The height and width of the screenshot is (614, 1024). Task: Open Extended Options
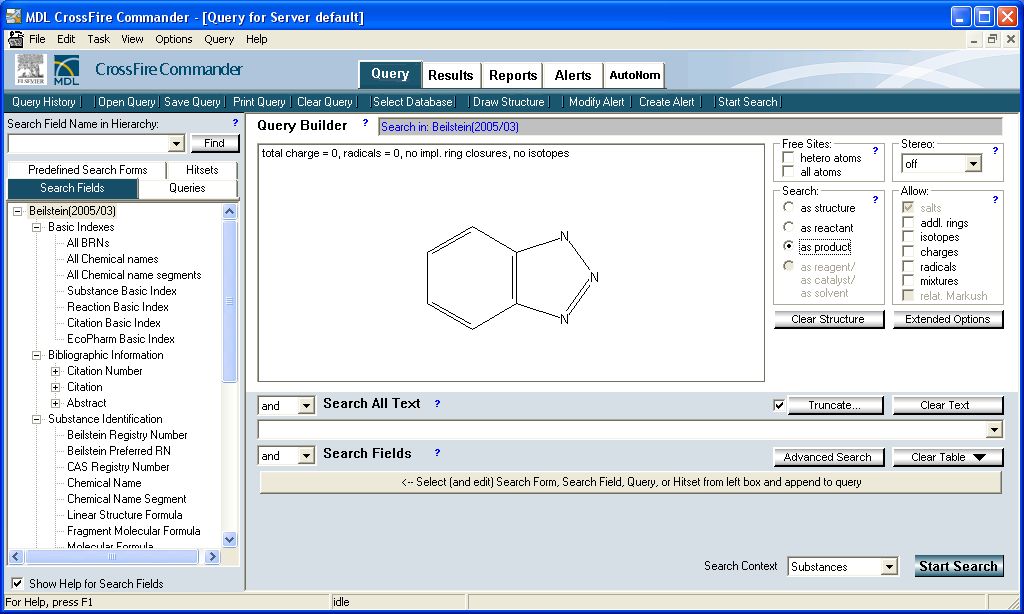click(948, 319)
